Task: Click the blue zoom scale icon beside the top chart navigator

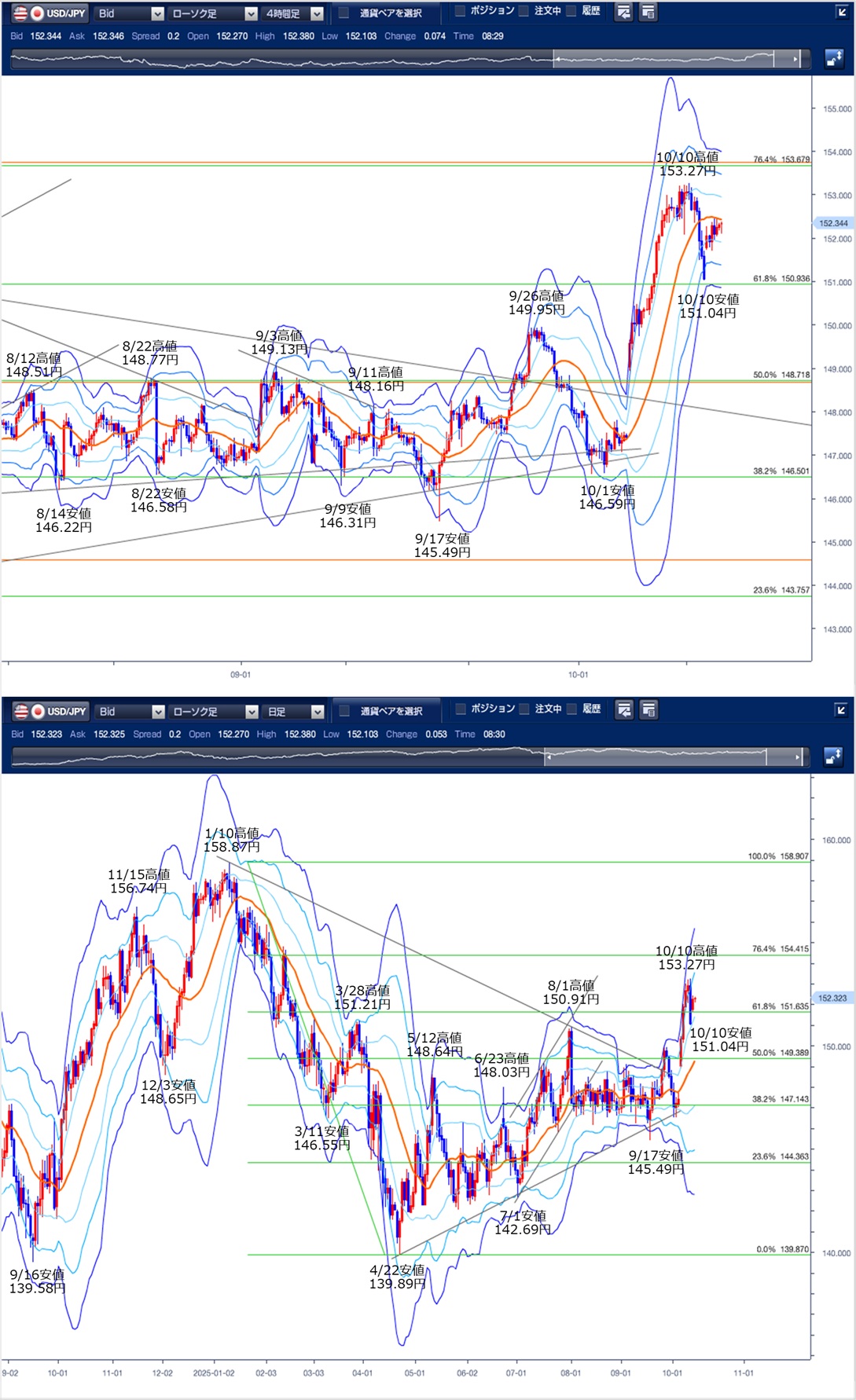Action: [833, 58]
